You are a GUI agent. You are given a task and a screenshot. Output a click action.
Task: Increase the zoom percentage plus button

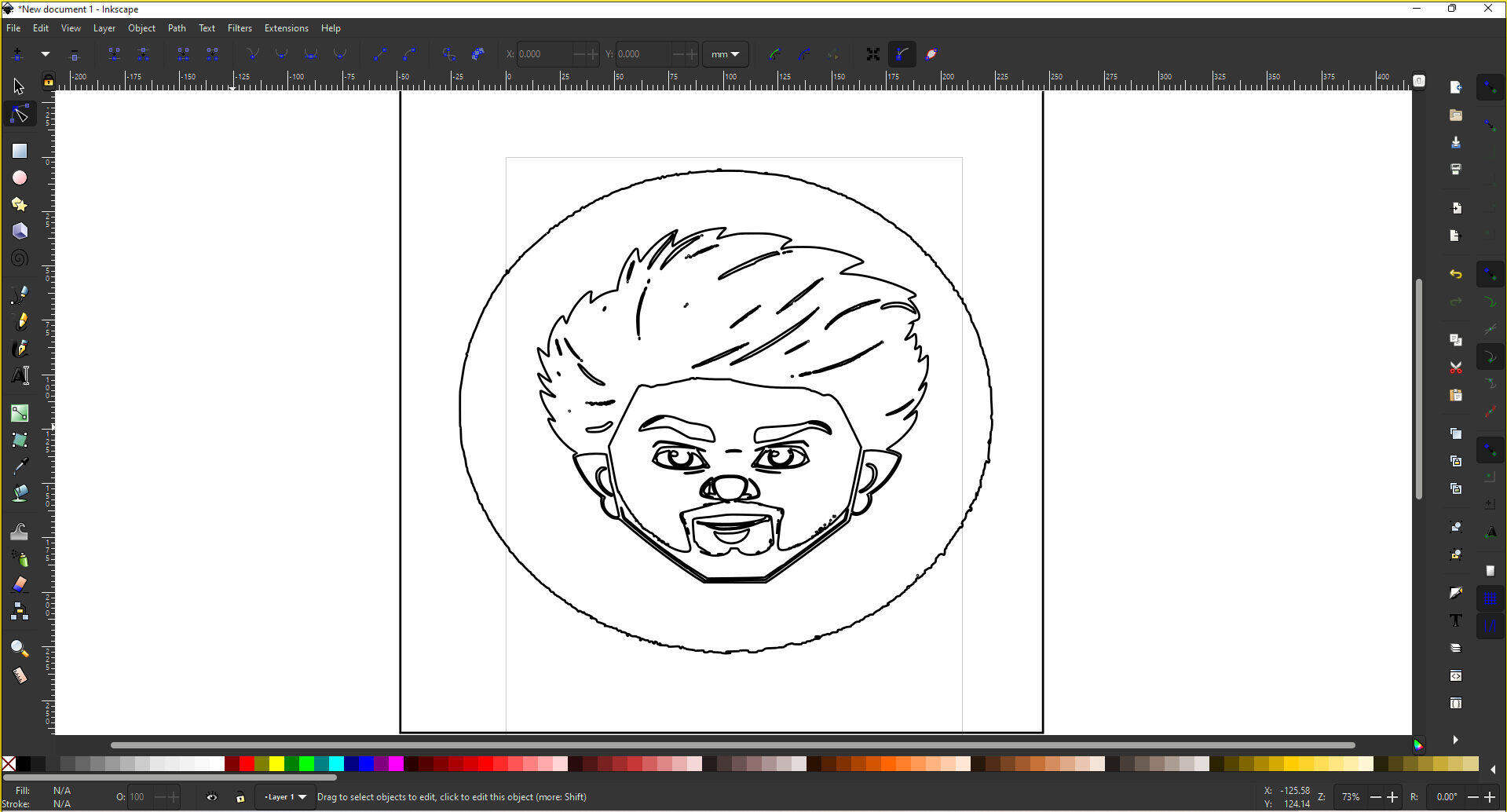pos(1392,797)
